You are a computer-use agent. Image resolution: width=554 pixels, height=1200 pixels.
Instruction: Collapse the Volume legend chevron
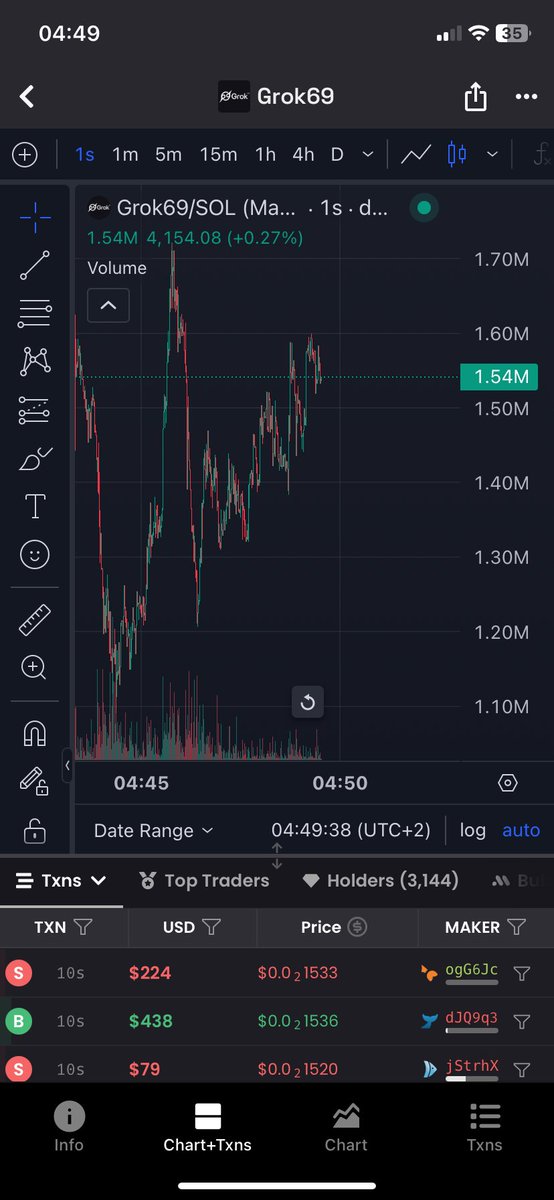(108, 306)
